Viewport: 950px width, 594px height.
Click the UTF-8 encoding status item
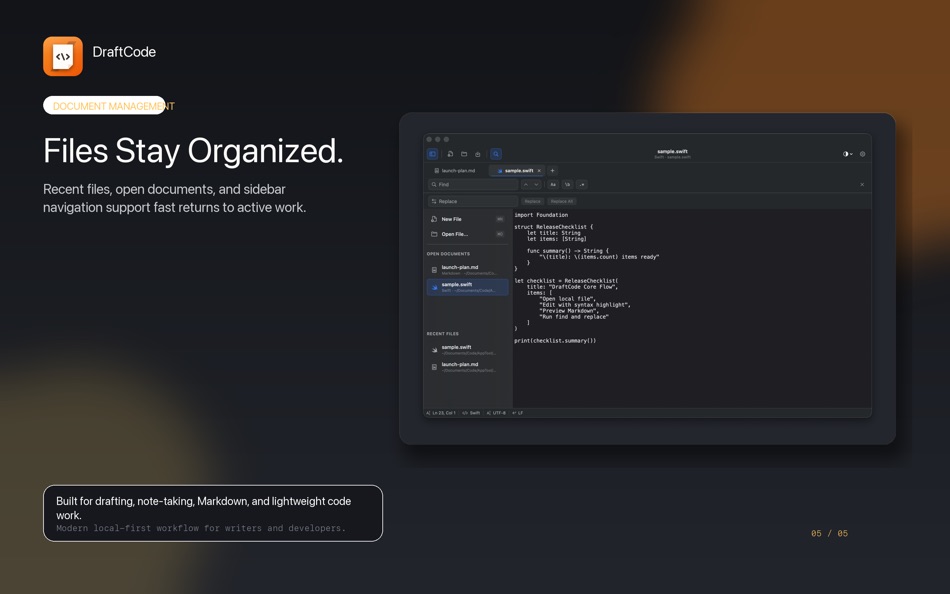pyautogui.click(x=496, y=413)
